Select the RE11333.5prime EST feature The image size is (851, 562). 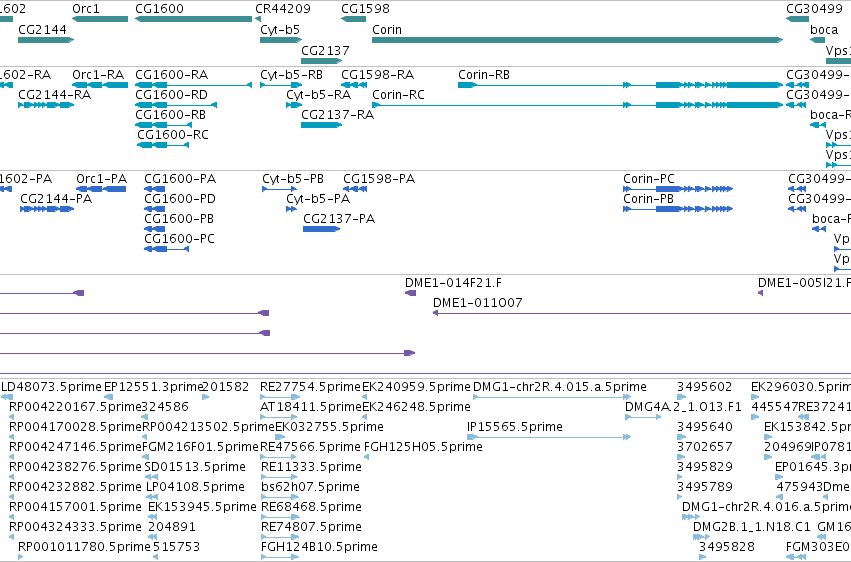point(278,477)
